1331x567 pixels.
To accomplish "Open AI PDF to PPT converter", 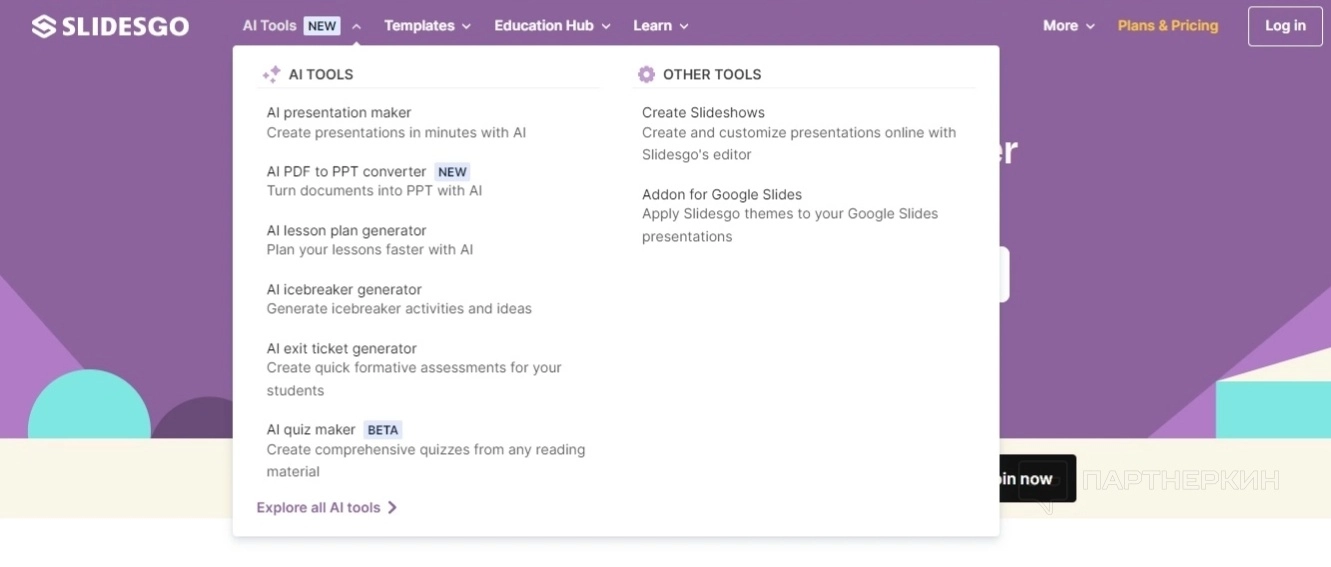I will [346, 172].
